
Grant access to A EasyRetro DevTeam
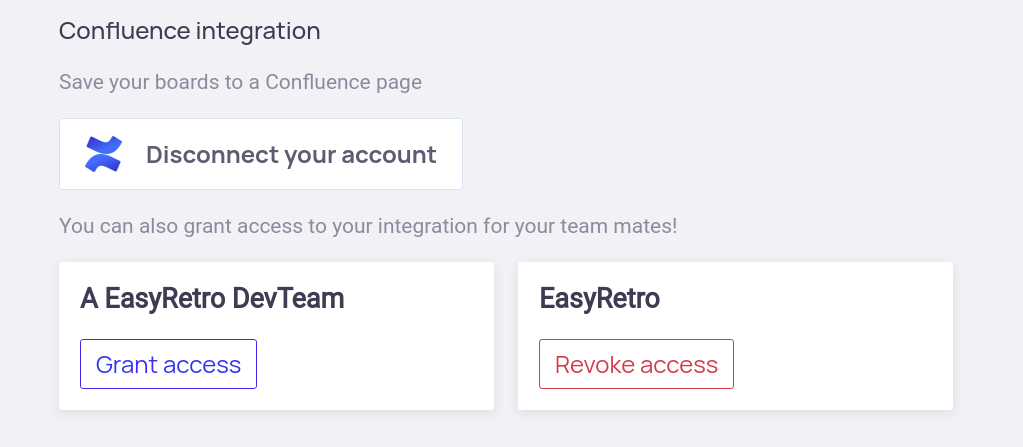[168, 364]
